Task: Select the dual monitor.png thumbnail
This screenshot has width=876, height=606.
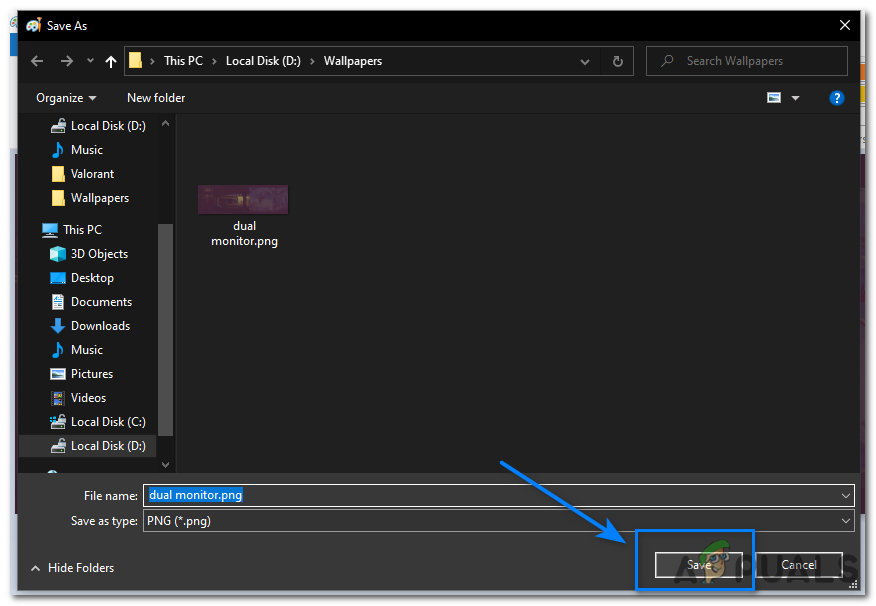Action: click(243, 199)
